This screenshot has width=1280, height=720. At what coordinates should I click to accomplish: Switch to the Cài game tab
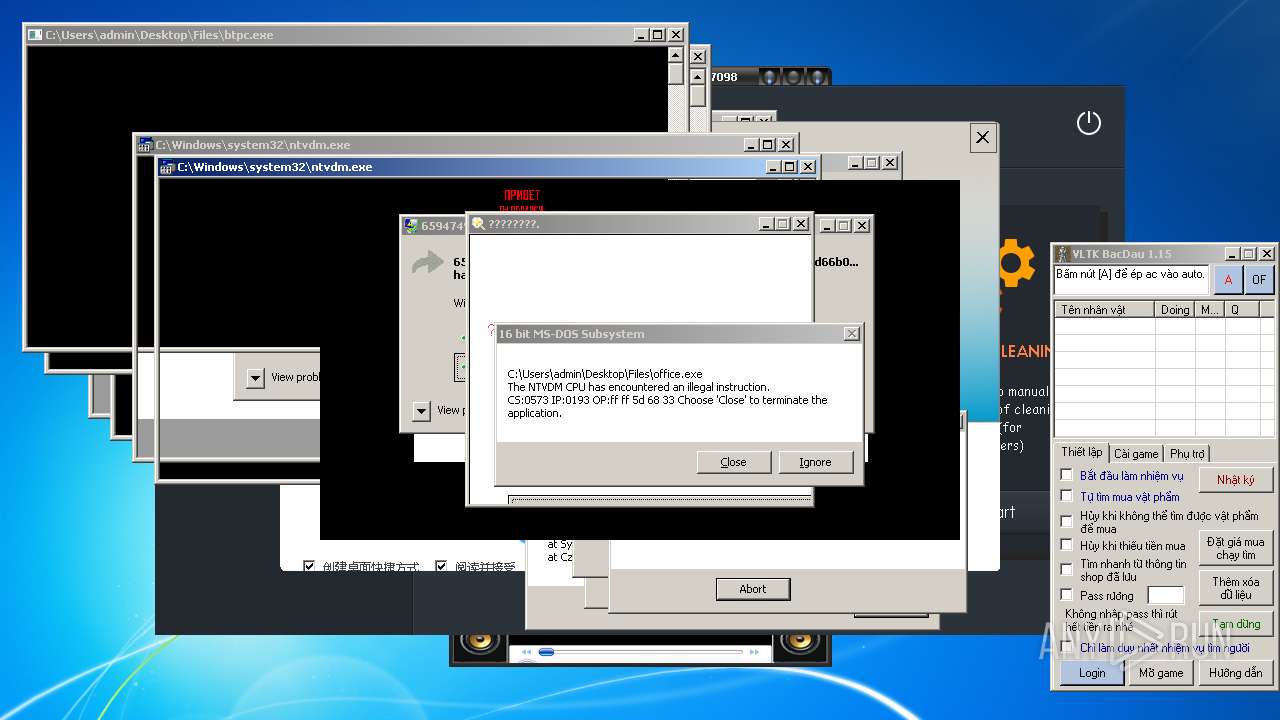1136,453
